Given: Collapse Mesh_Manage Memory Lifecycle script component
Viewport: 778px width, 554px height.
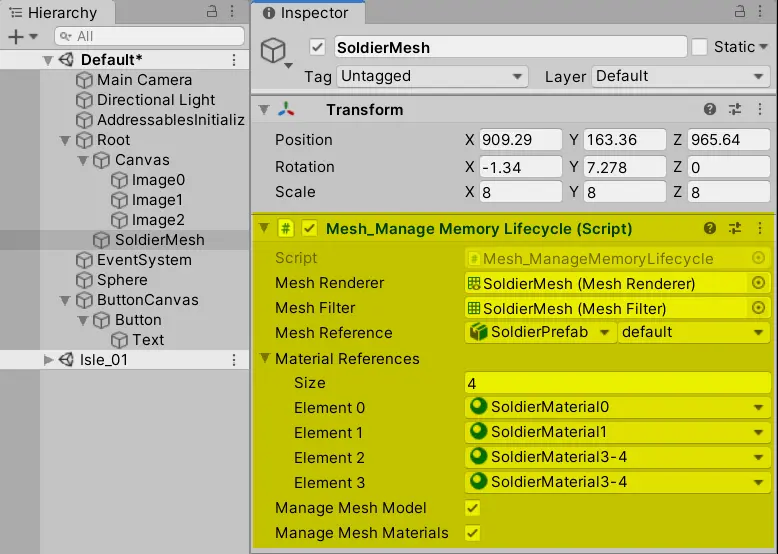Looking at the screenshot, I should point(264,228).
